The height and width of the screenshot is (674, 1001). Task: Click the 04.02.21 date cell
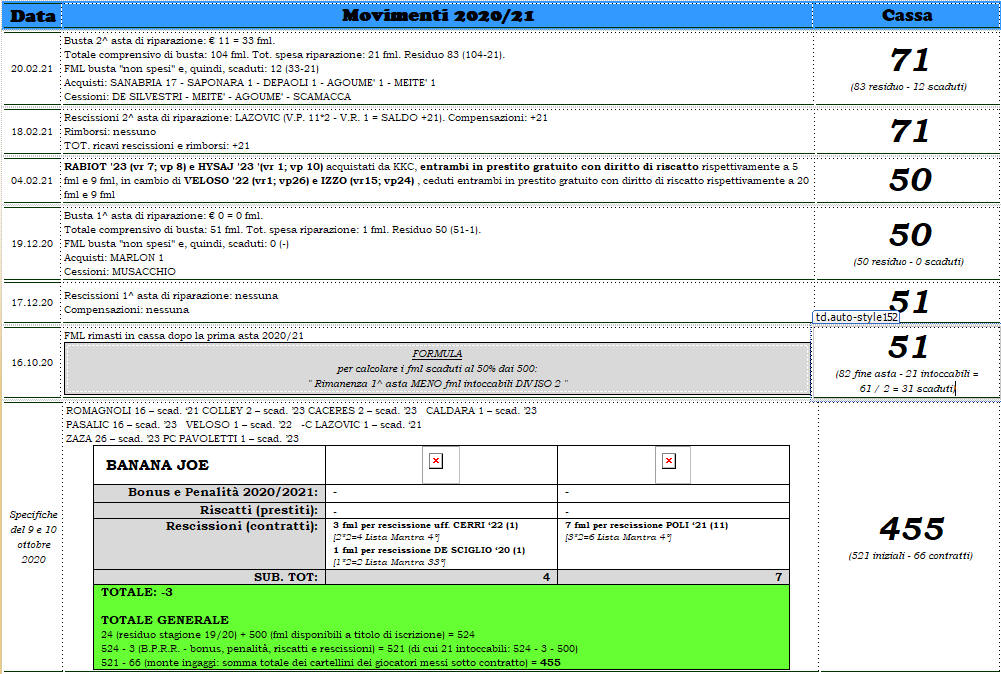click(x=32, y=181)
